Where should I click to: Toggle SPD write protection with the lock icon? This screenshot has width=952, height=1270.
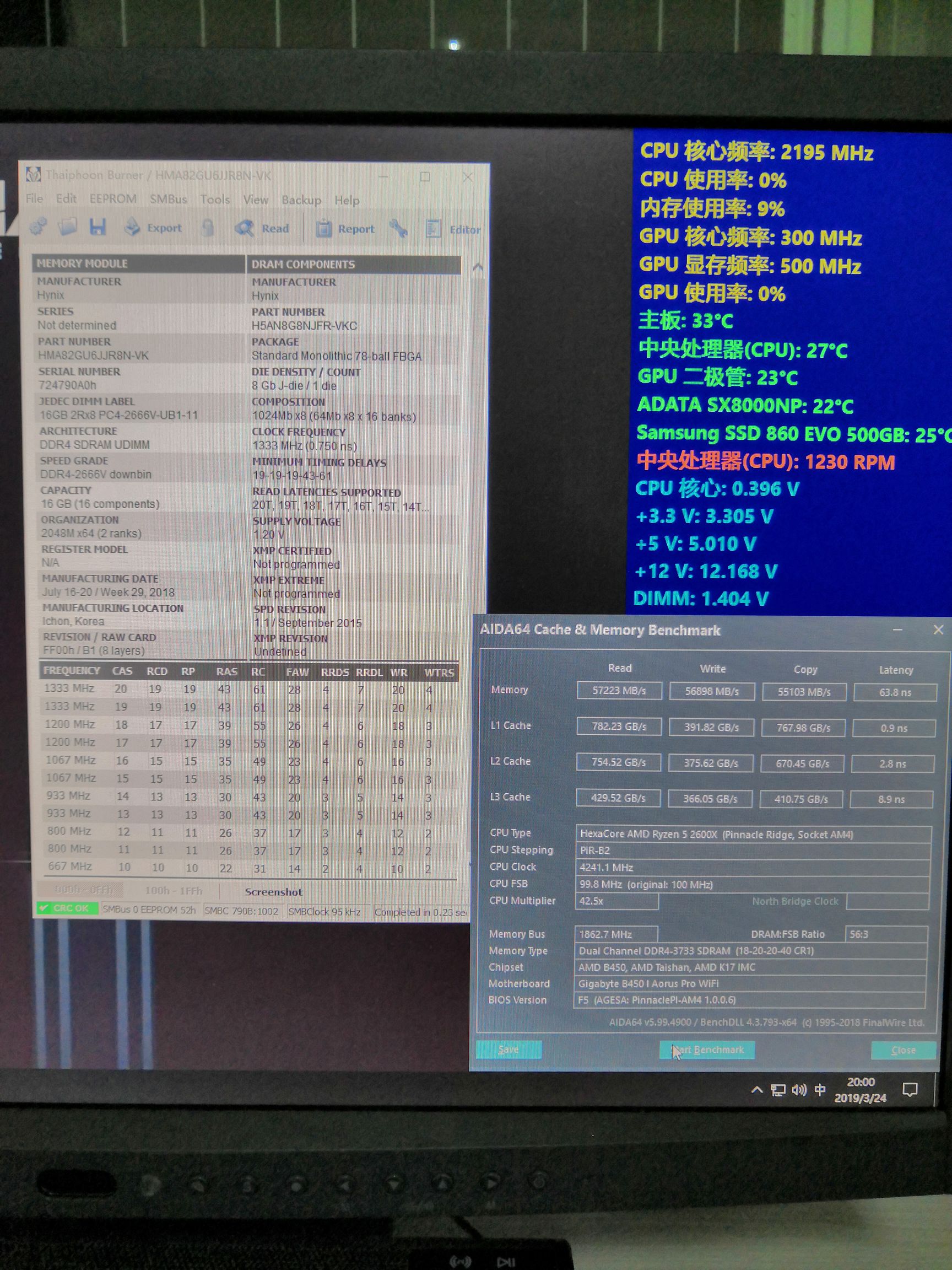click(x=208, y=228)
